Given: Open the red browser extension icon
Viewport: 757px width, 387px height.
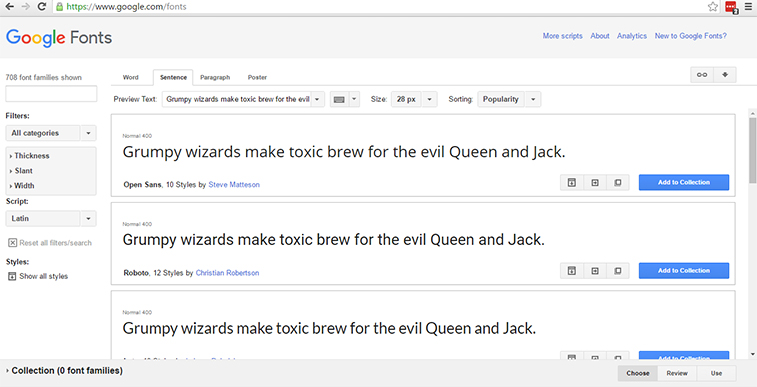Looking at the screenshot, I should click(731, 7).
